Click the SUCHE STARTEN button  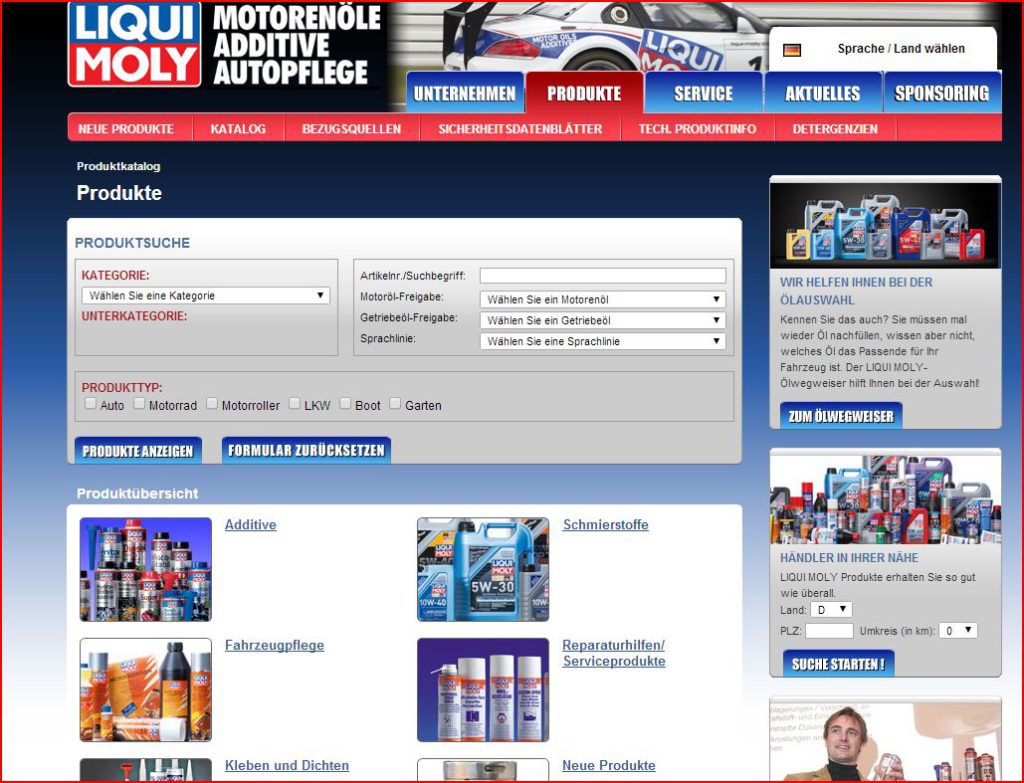(839, 663)
